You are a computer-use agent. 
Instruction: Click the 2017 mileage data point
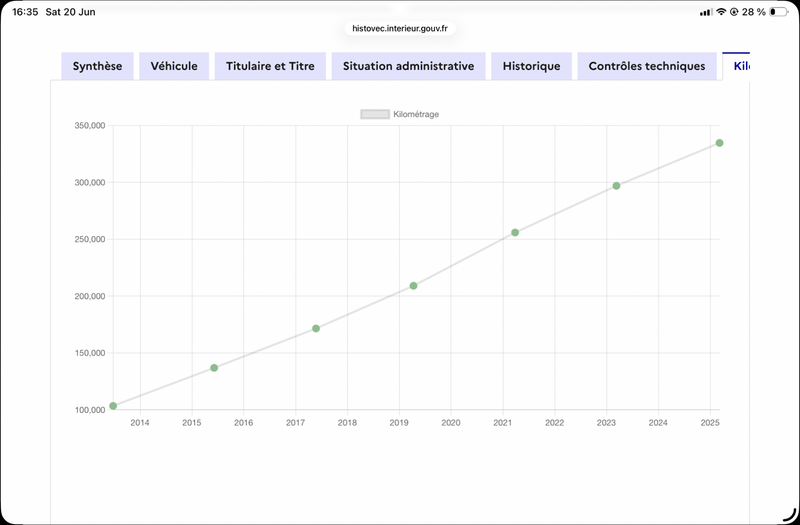click(316, 329)
